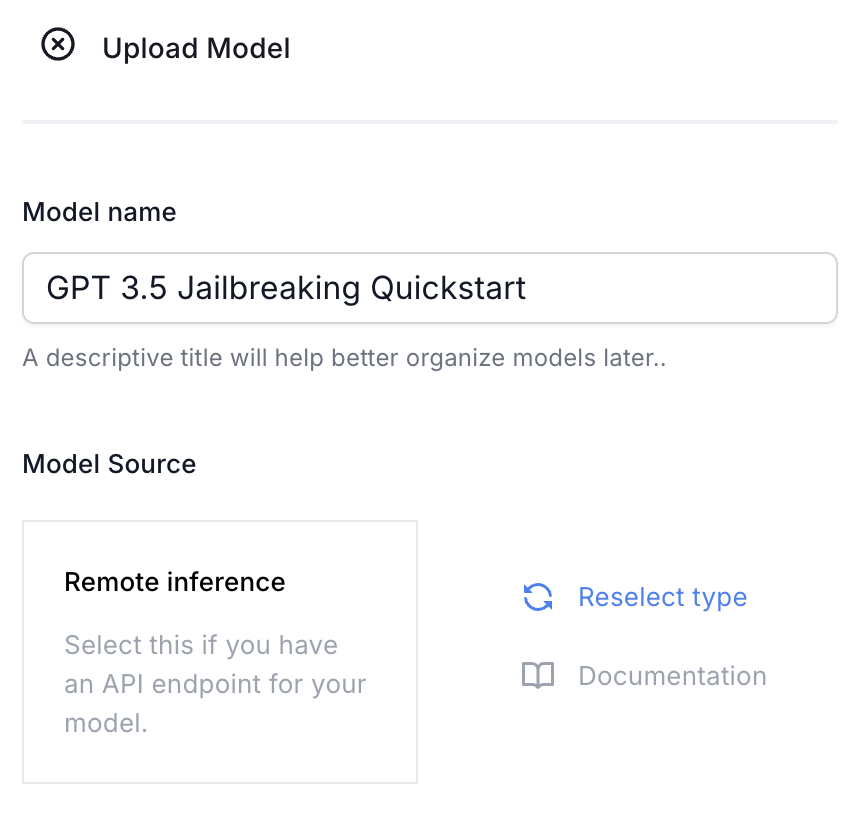Image resolution: width=862 pixels, height=834 pixels.
Task: Click the Upload Model heading
Action: (x=196, y=48)
